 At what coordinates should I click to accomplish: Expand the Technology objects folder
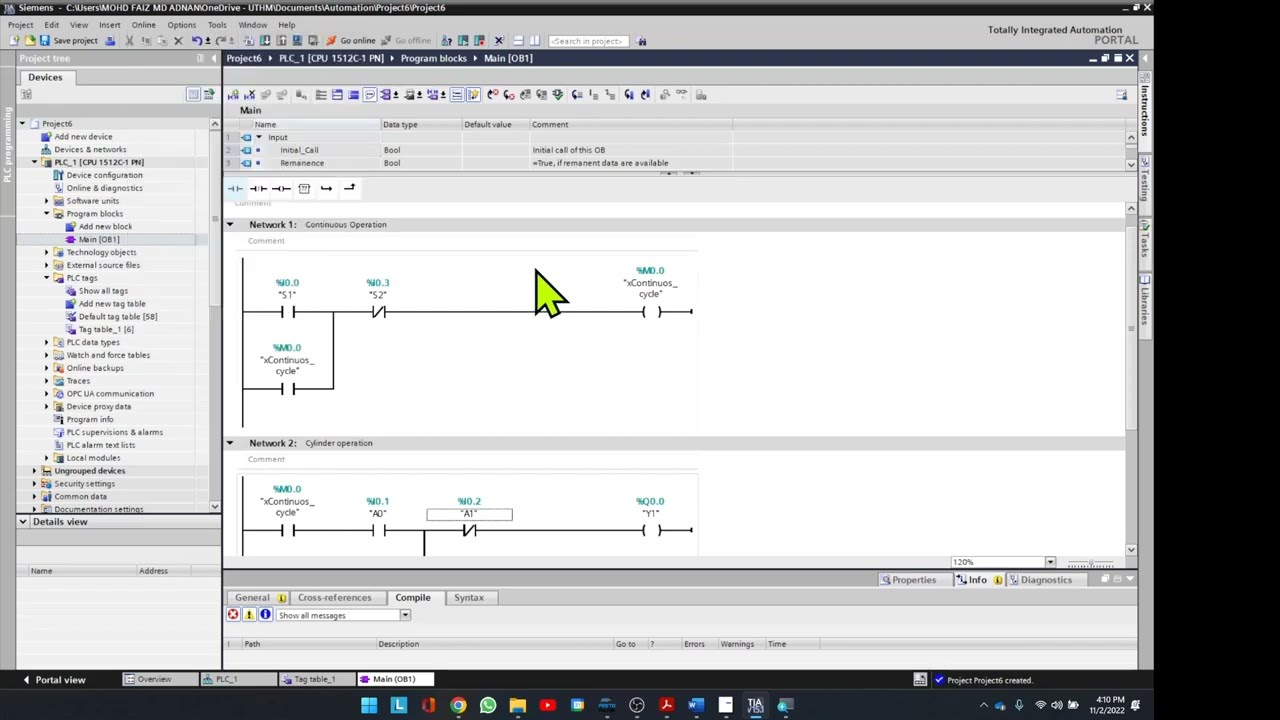coord(46,252)
